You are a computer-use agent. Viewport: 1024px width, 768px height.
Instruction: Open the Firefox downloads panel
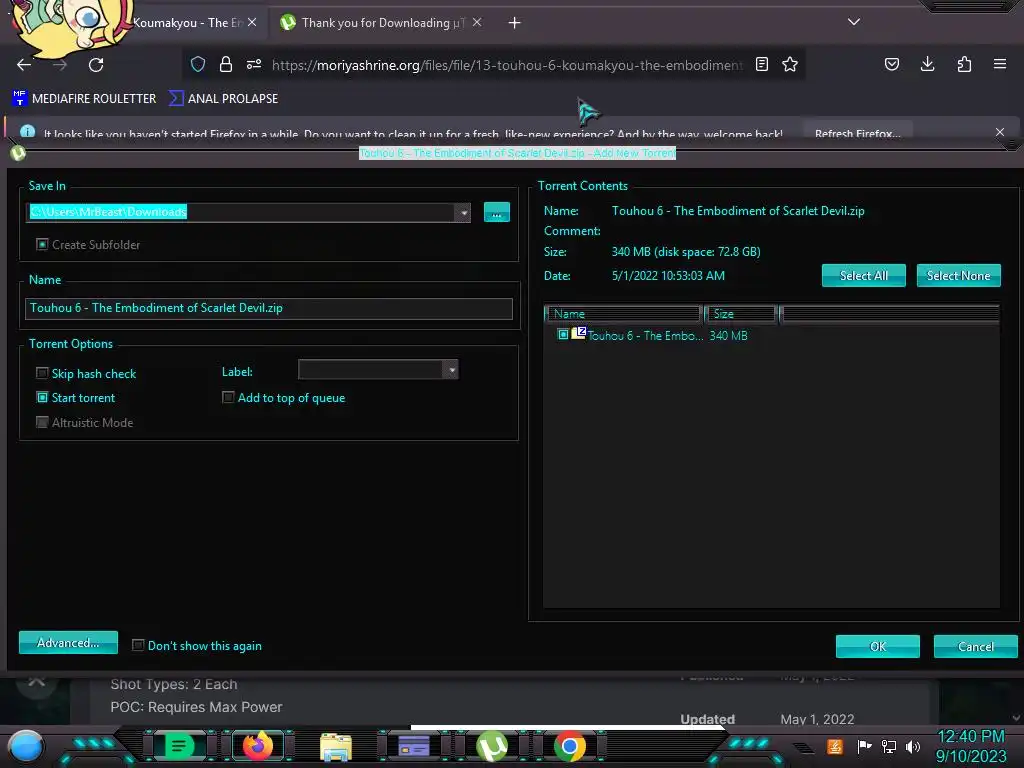click(927, 64)
